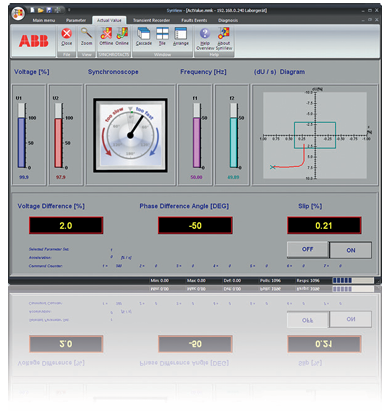Click the Slip value 0.21
Image resolution: width=386 pixels, height=411 pixels.
pyautogui.click(x=324, y=225)
